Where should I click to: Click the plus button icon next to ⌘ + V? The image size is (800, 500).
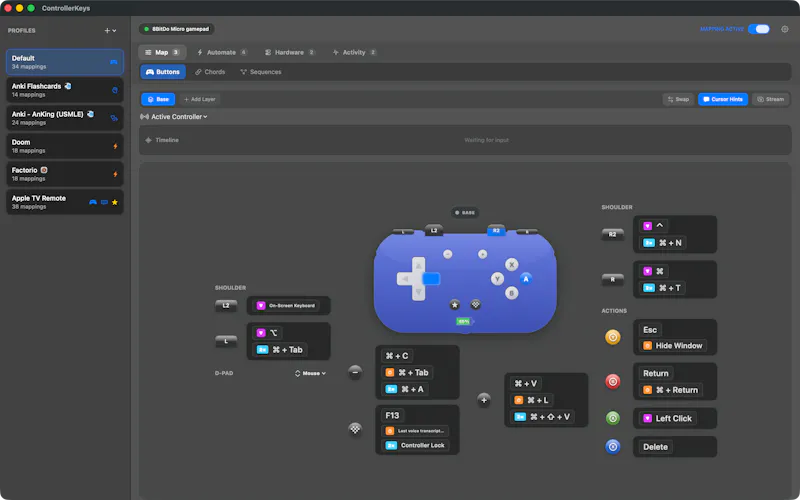click(484, 400)
